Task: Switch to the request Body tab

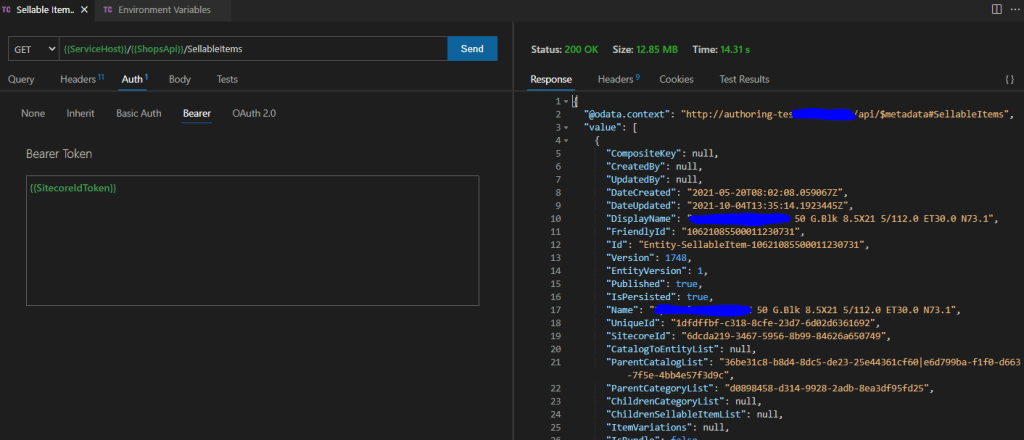Action: pos(180,79)
